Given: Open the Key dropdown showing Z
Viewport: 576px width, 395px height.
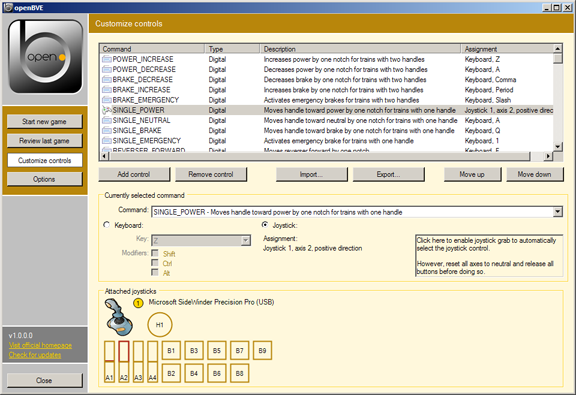Looking at the screenshot, I should (245, 241).
